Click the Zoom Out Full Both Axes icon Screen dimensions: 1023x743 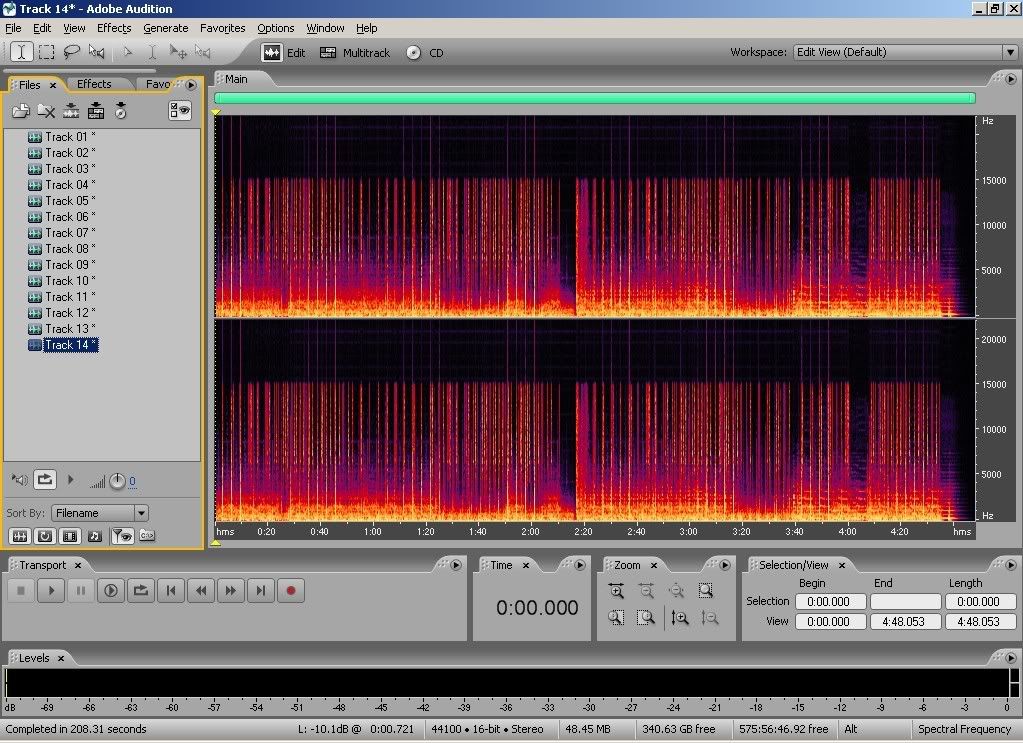point(676,591)
